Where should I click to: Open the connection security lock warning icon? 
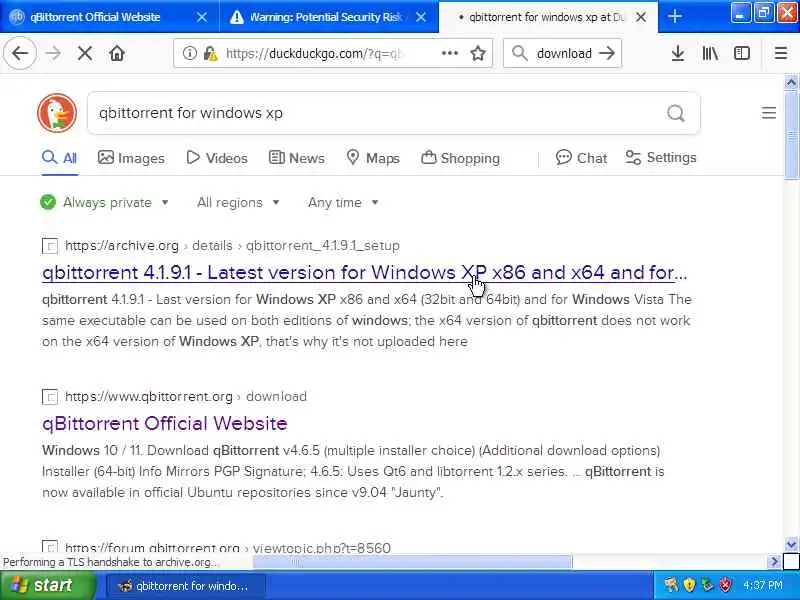coord(210,53)
